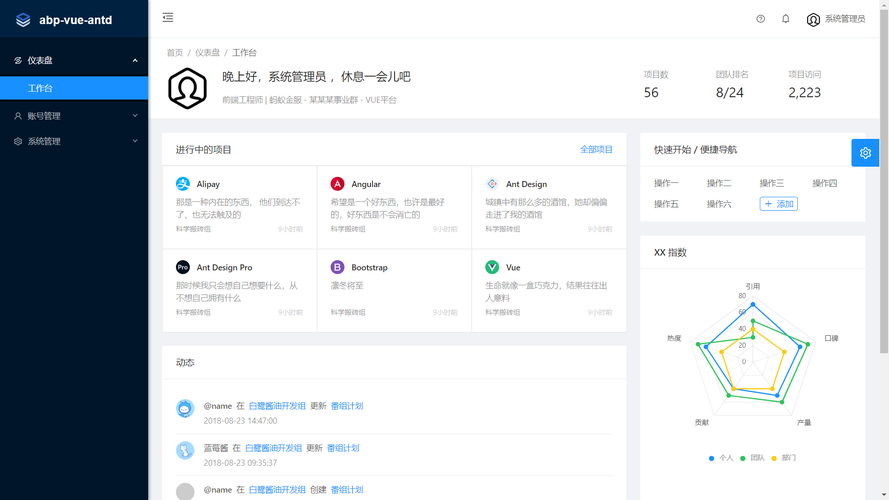Click the 8/24 团队排名 value
889x500 pixels.
[729, 92]
